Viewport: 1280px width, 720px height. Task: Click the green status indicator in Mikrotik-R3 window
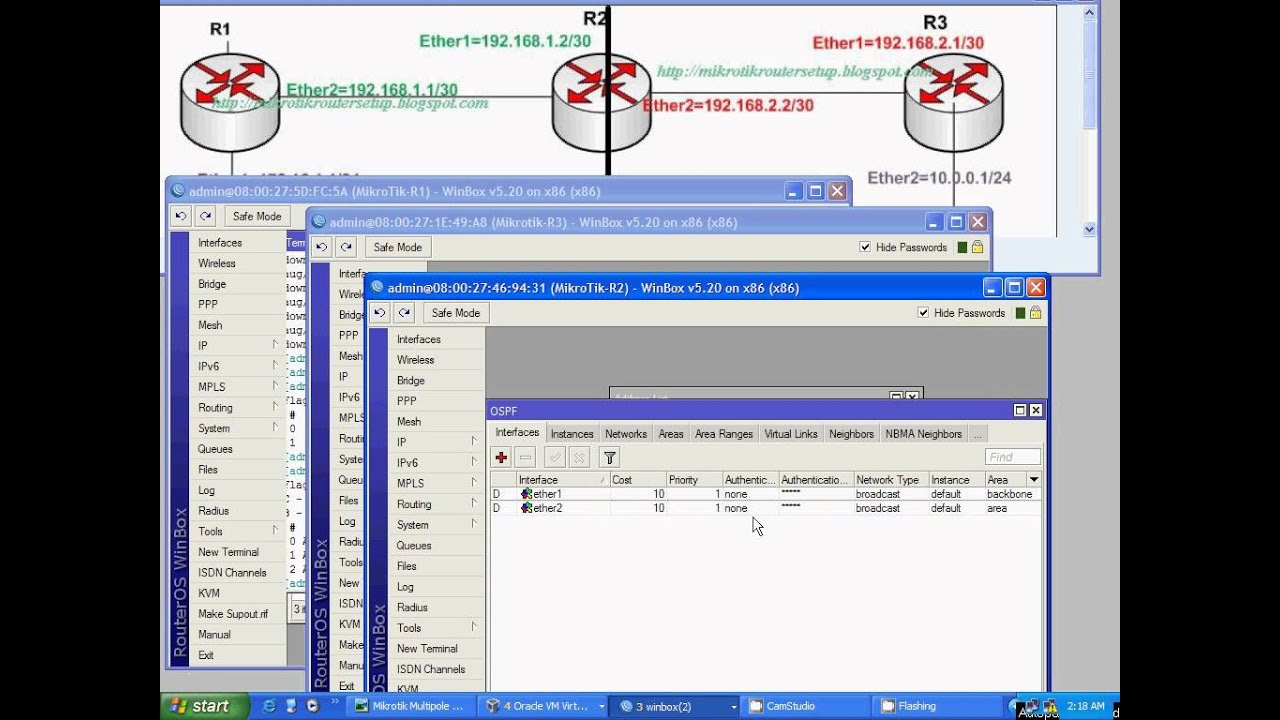962,247
